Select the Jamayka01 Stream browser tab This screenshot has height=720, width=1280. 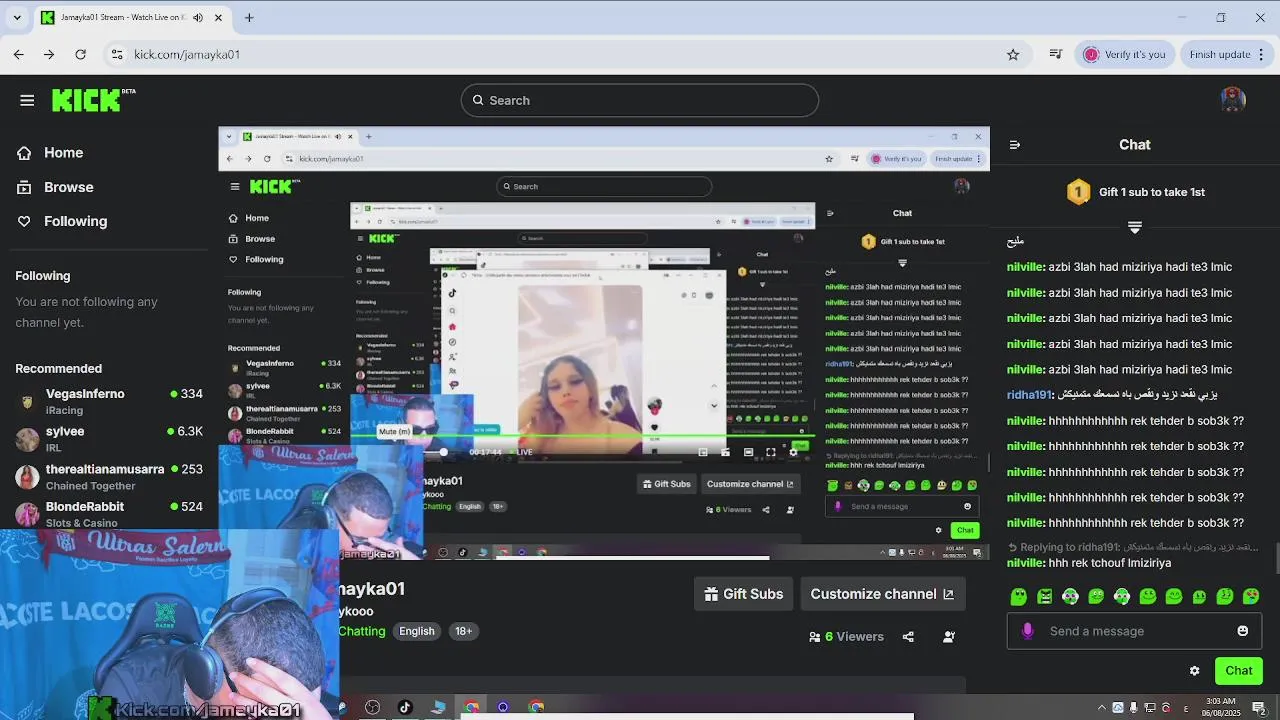(130, 17)
